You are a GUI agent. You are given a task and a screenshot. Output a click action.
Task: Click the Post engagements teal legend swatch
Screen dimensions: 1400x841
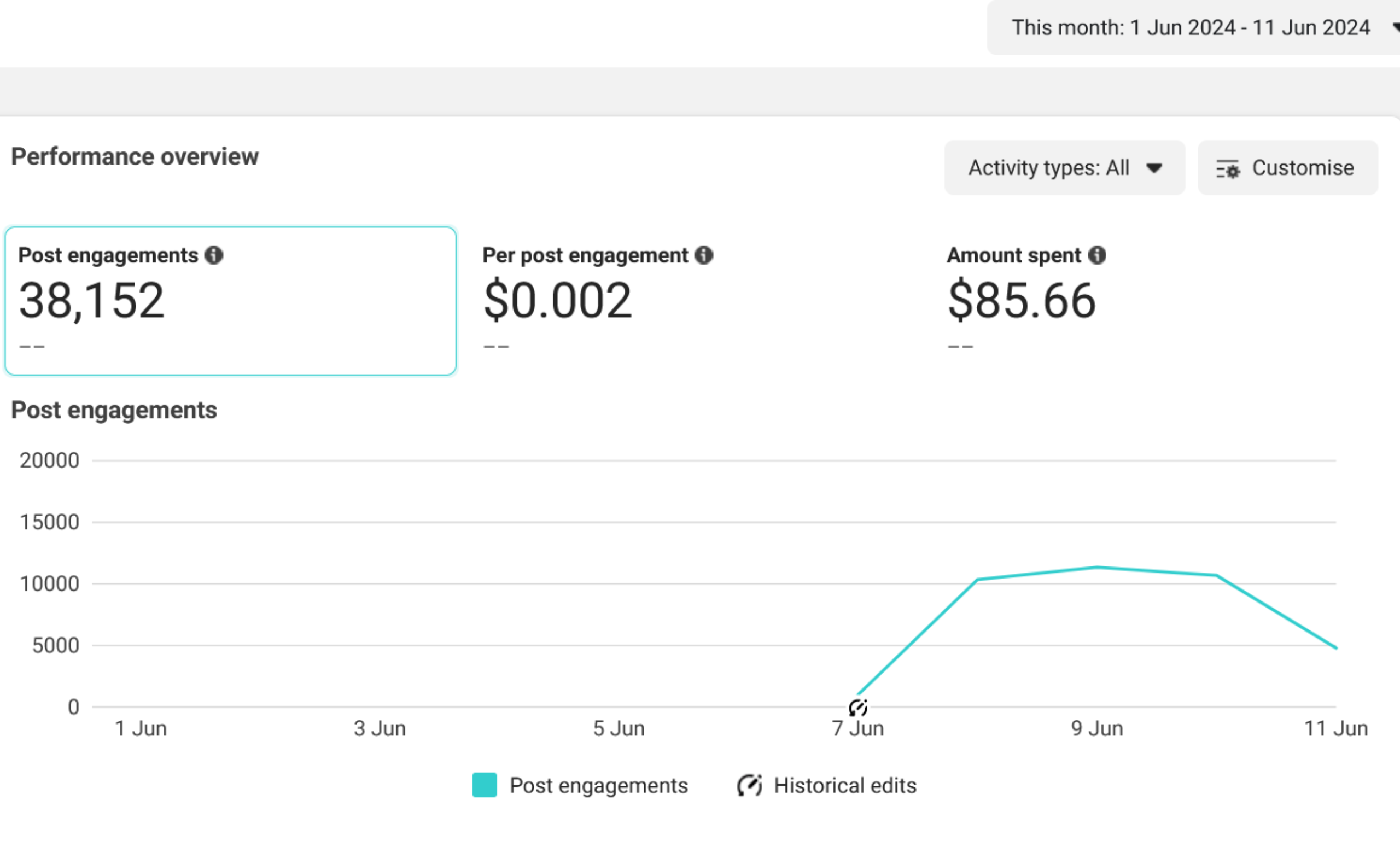tap(485, 785)
